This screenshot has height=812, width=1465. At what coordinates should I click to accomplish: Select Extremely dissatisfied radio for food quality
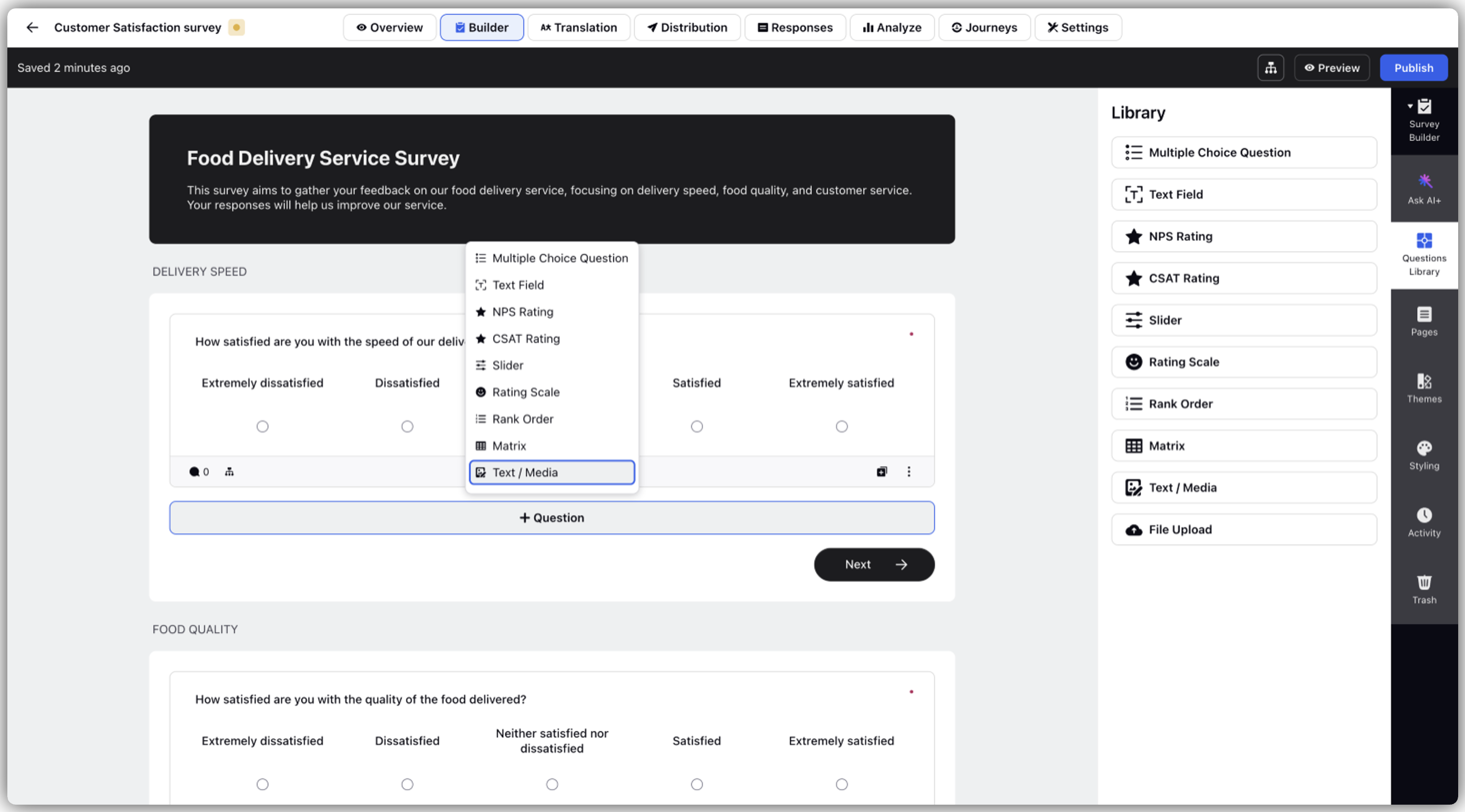tap(262, 784)
